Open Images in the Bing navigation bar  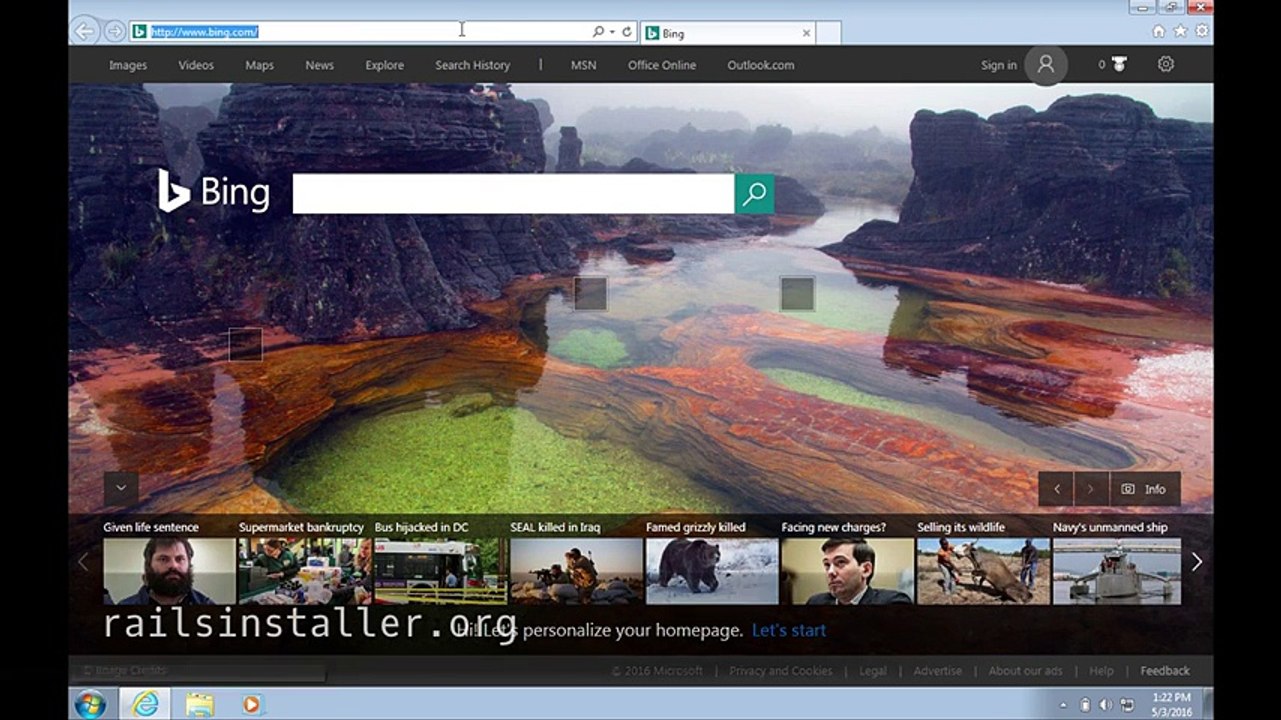tap(128, 65)
